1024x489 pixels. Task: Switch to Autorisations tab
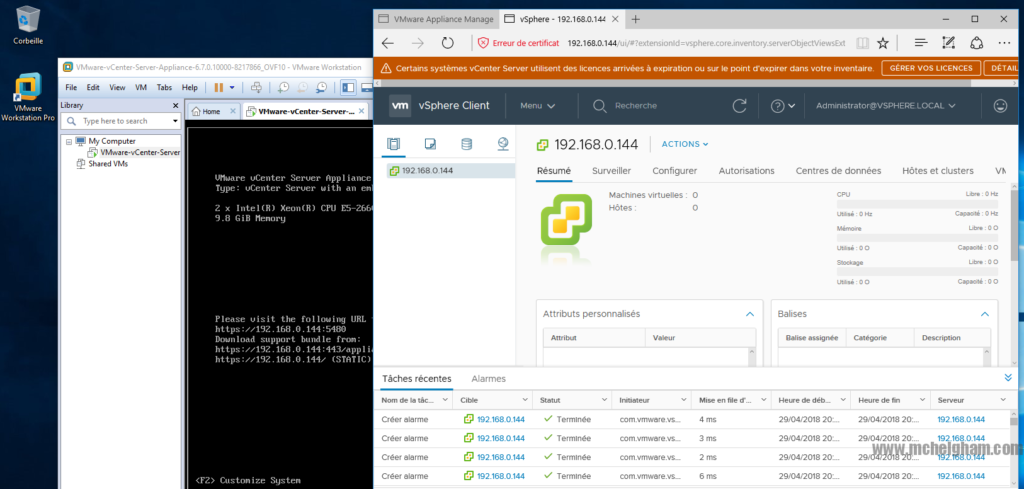click(x=746, y=171)
